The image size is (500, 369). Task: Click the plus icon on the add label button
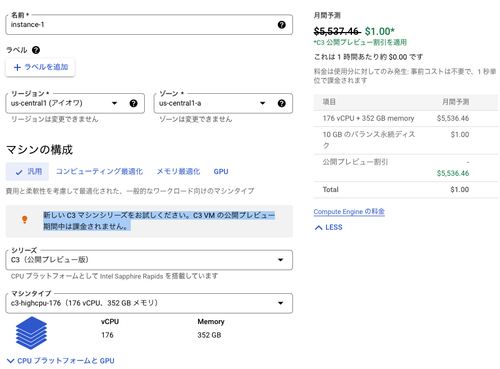tap(17, 67)
